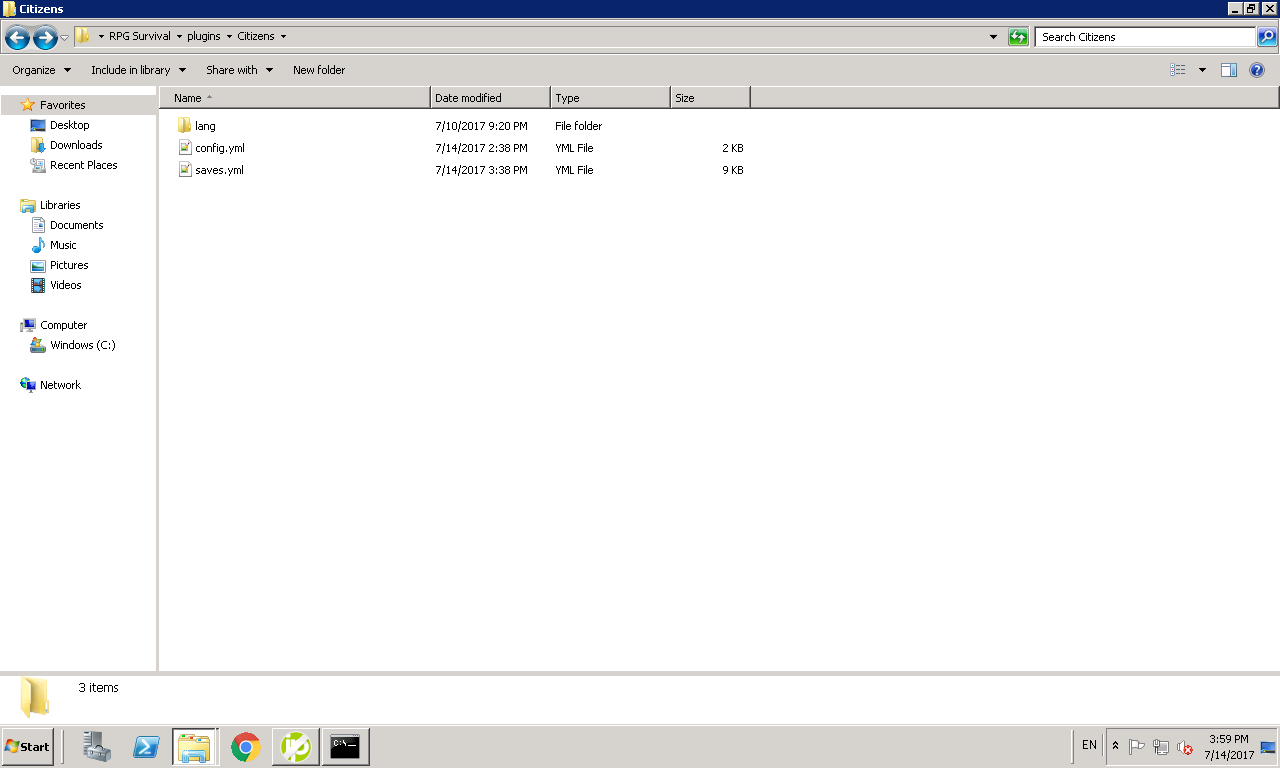1280x768 pixels.
Task: Open the Organize menu
Action: 42,70
